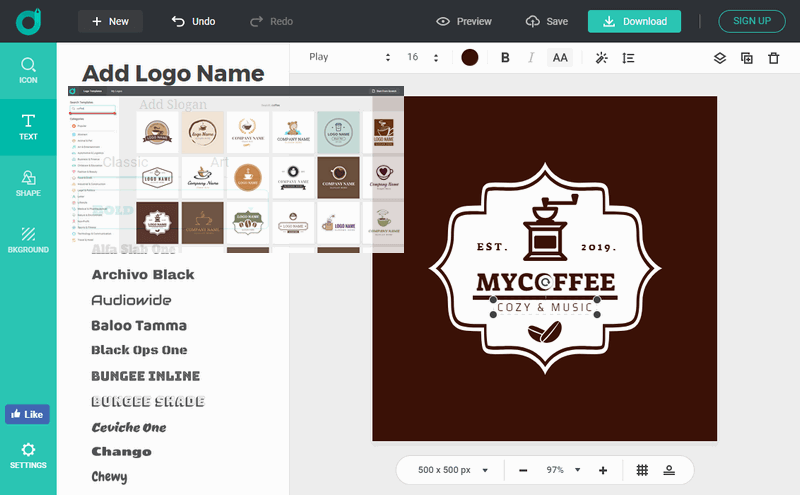
Task: Toggle italic text formatting
Action: 531,58
